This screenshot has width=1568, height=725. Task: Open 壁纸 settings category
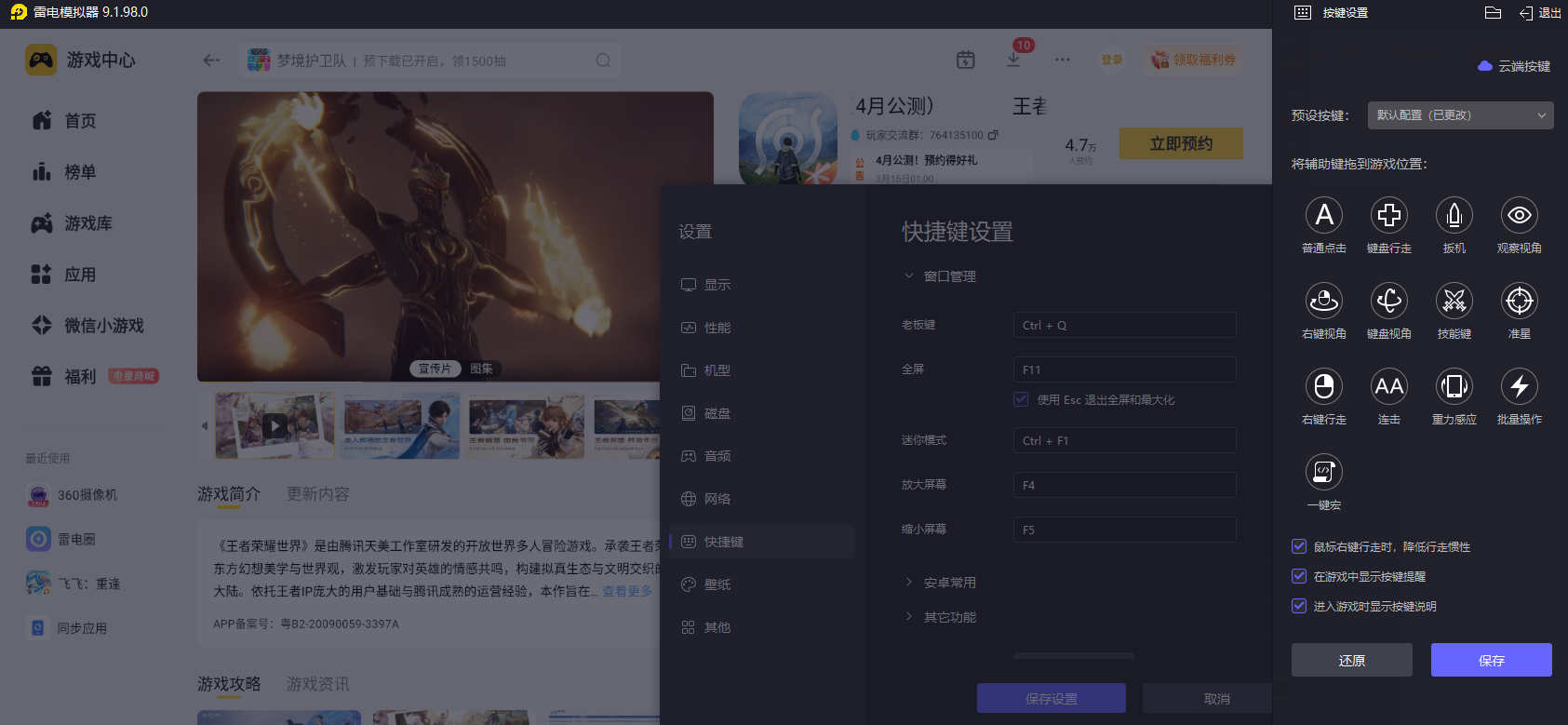point(762,584)
